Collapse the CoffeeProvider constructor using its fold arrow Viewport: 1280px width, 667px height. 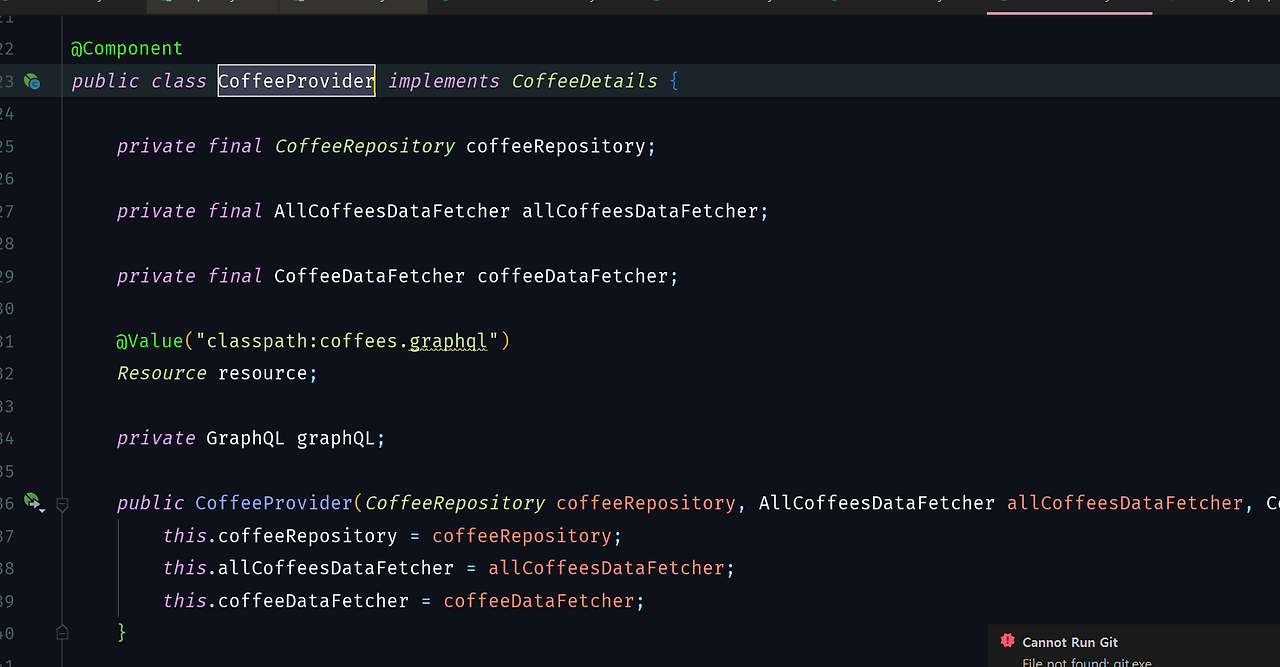[x=62, y=503]
